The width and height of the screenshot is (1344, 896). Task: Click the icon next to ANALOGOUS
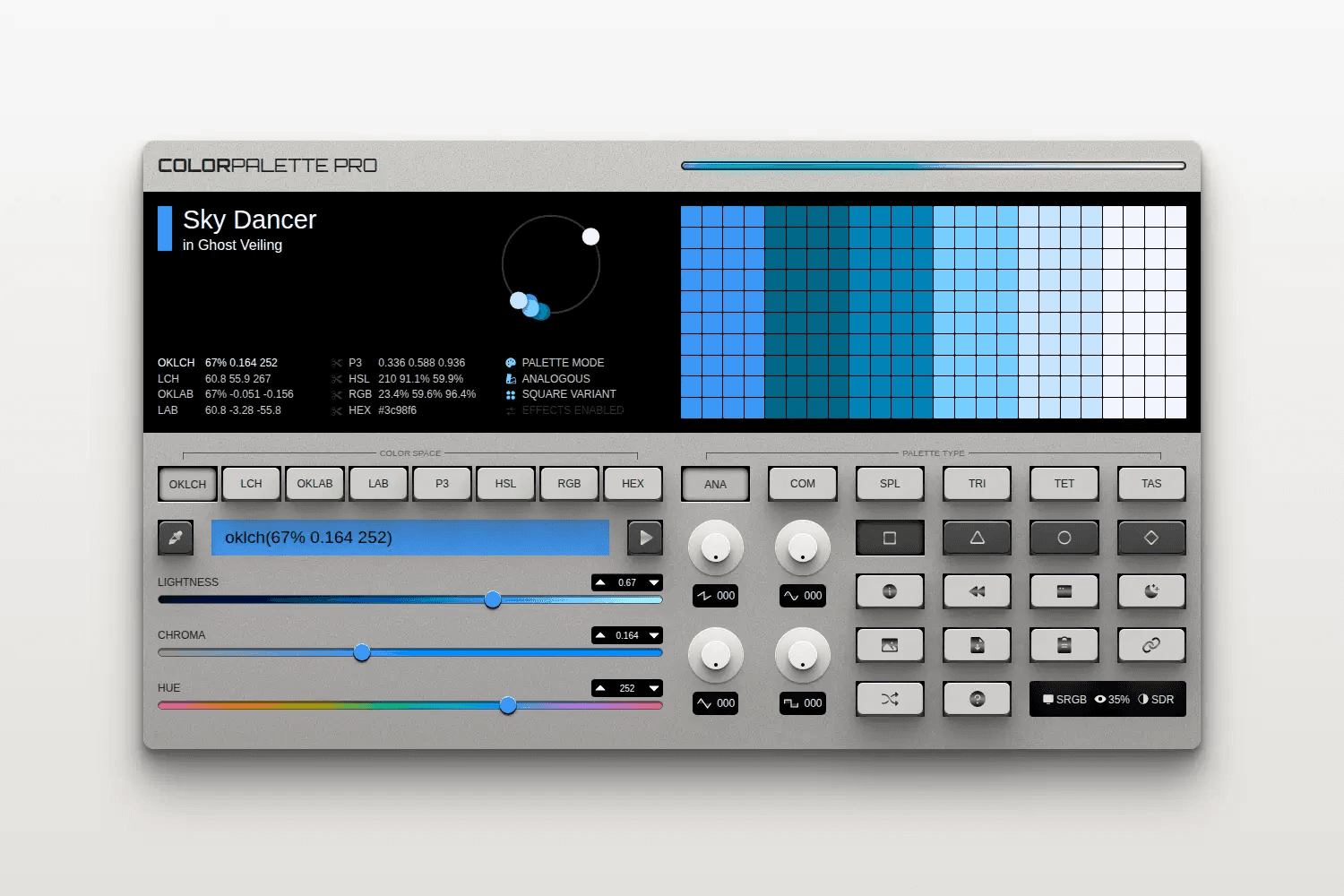tap(511, 379)
